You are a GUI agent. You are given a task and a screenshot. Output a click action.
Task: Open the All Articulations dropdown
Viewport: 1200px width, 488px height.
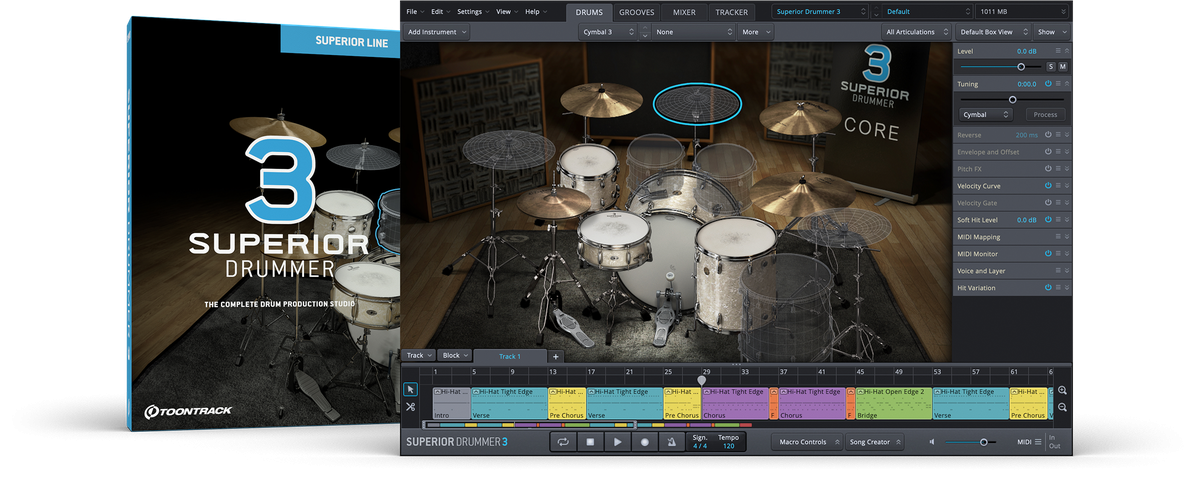pos(914,32)
